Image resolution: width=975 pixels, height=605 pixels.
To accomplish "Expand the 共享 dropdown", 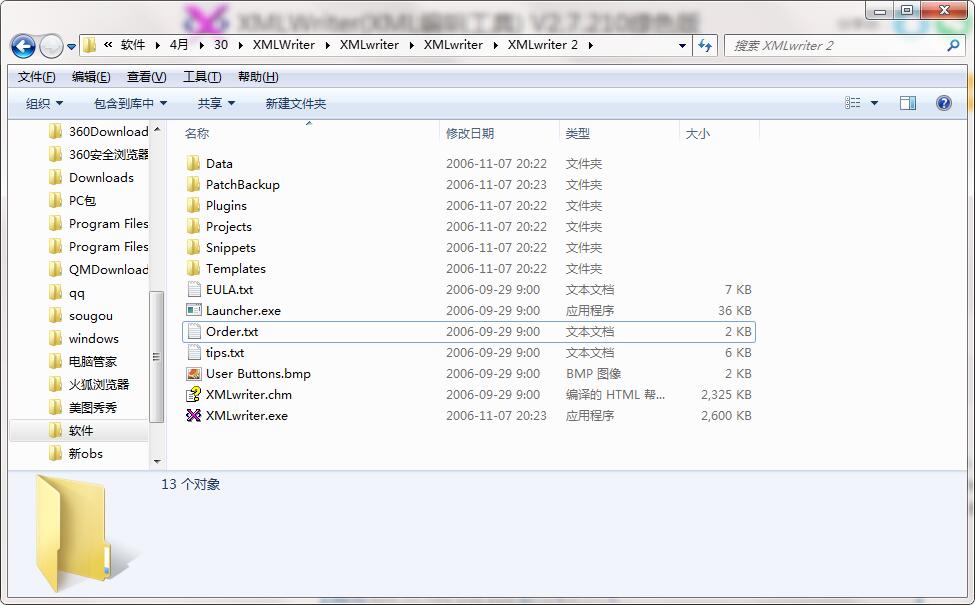I will pyautogui.click(x=216, y=103).
